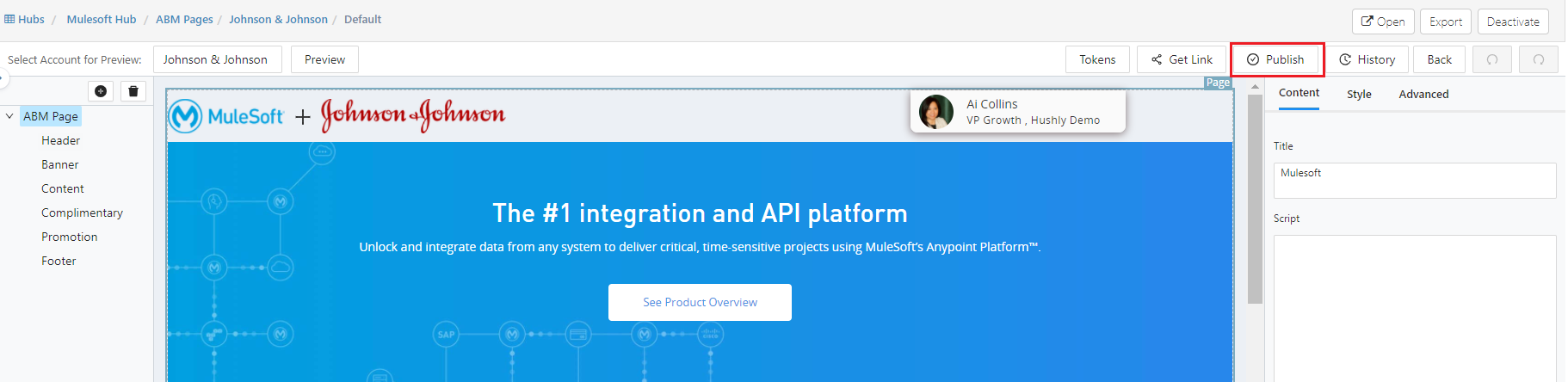The height and width of the screenshot is (382, 1568).
Task: Open ABM Pages breadcrumb link
Action: (184, 19)
